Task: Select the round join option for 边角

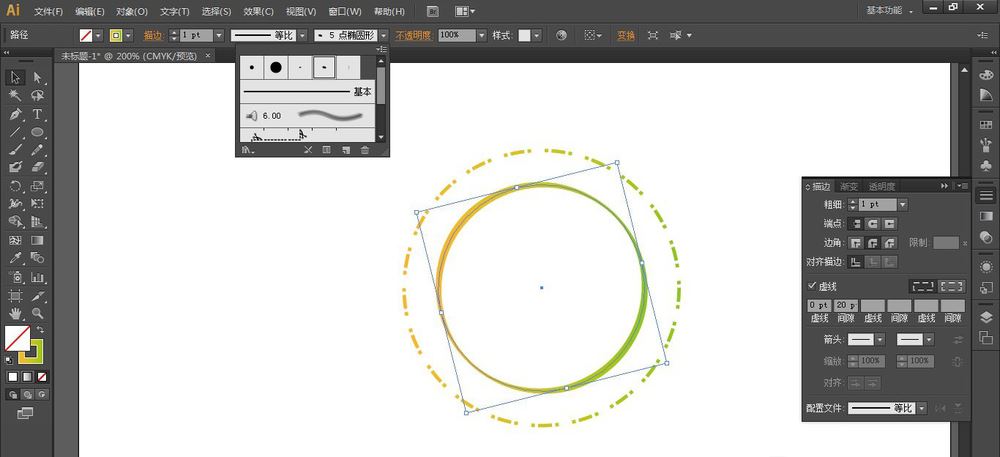Action: pyautogui.click(x=873, y=242)
